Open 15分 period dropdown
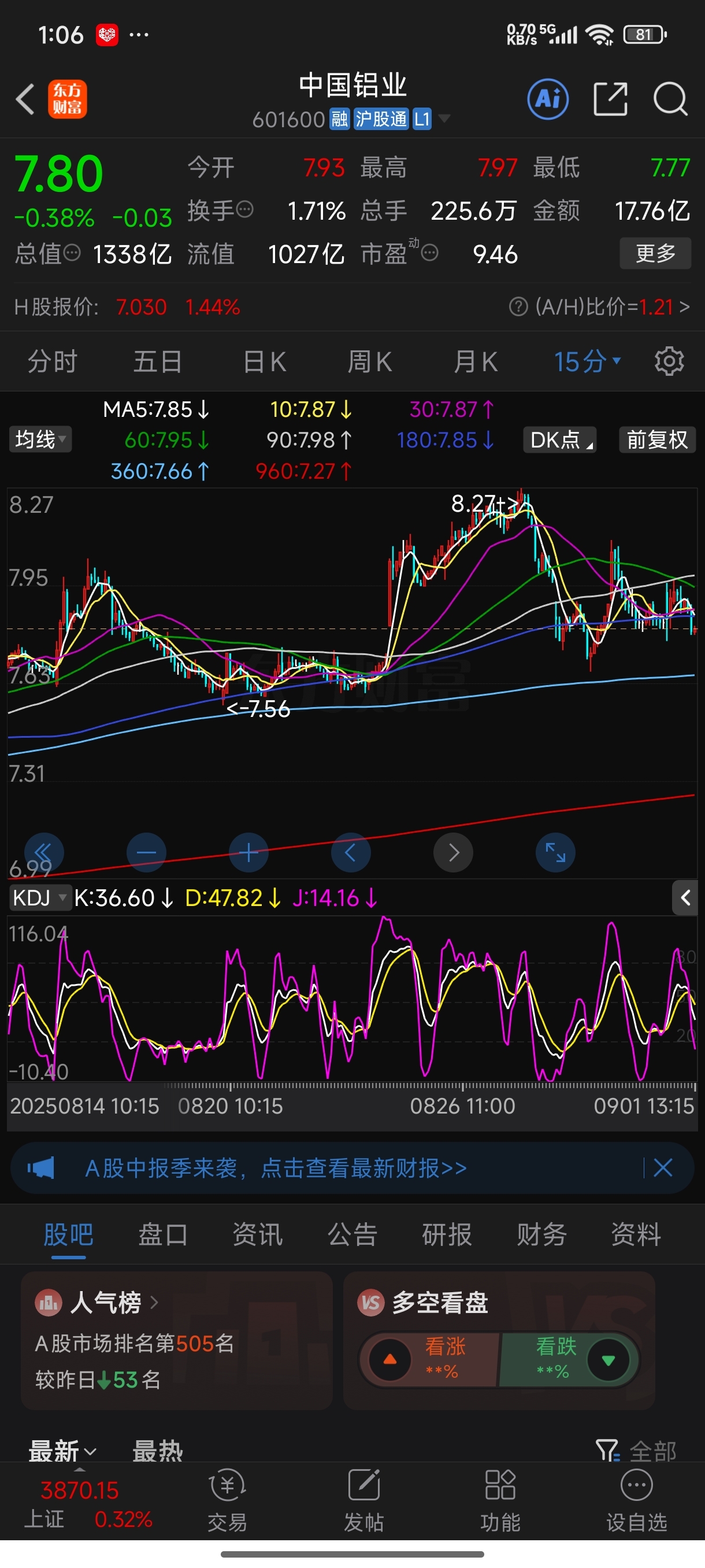The image size is (705, 1568). (588, 361)
